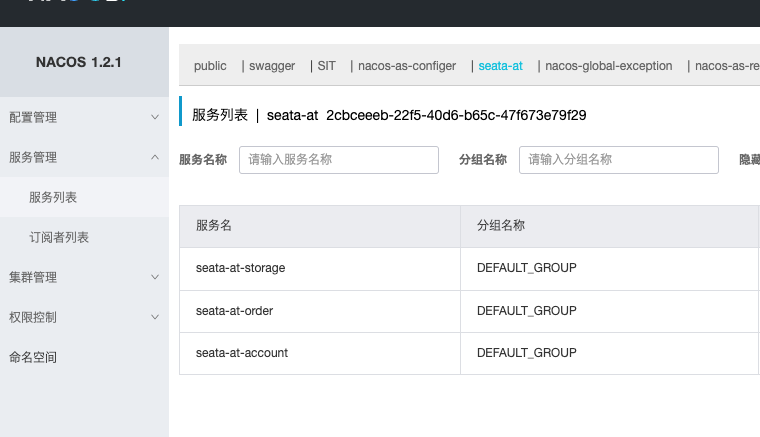Viewport: 760px width, 437px height.
Task: Expand the 权限控制 chevron arrow
Action: coord(154,317)
